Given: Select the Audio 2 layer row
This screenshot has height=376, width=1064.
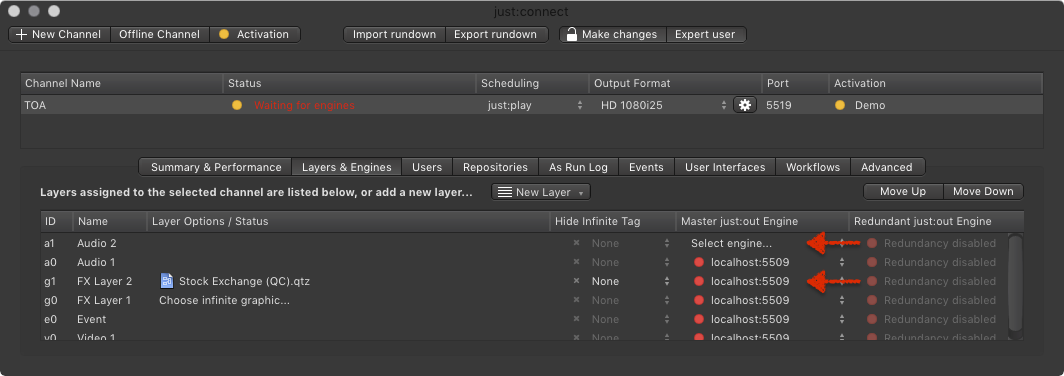Looking at the screenshot, I should point(524,243).
